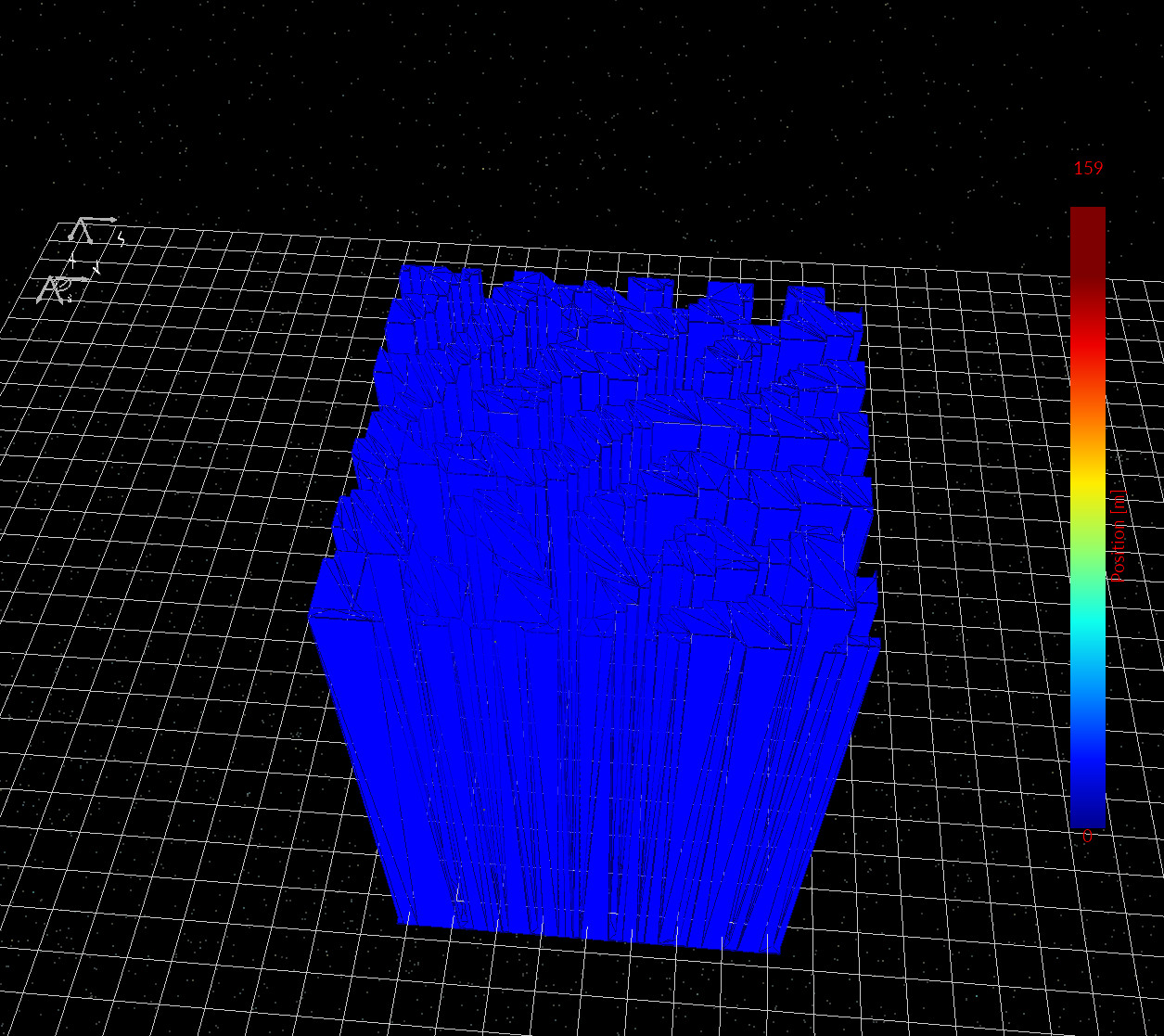Viewport: 1164px width, 1036px height.
Task: Click the starry sky above the grid horizon
Action: pyautogui.click(x=556, y=111)
